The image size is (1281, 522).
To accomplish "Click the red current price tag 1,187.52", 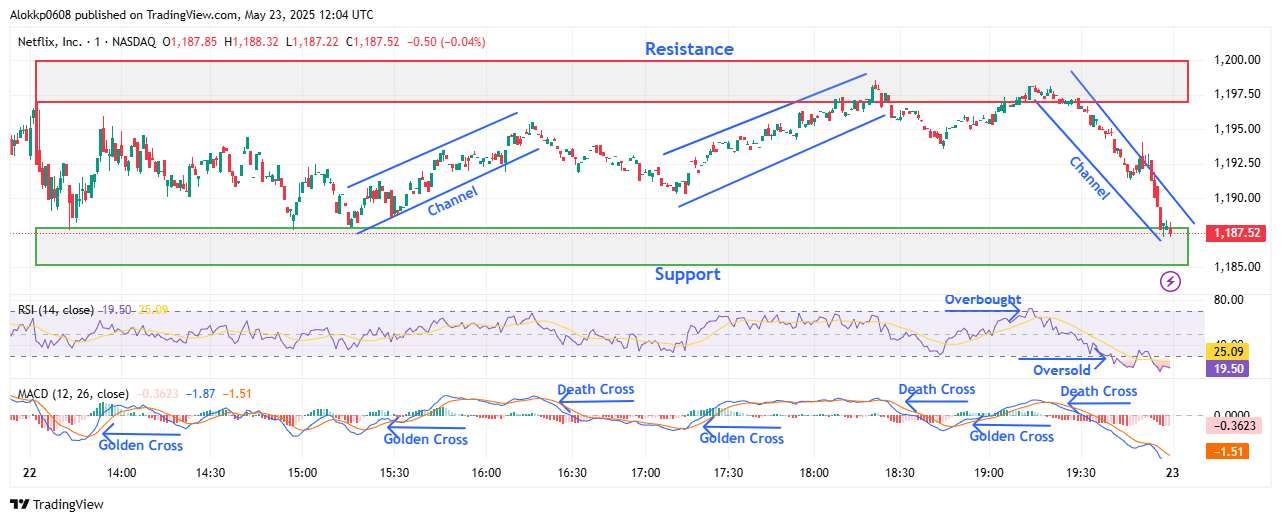I will 1236,233.
